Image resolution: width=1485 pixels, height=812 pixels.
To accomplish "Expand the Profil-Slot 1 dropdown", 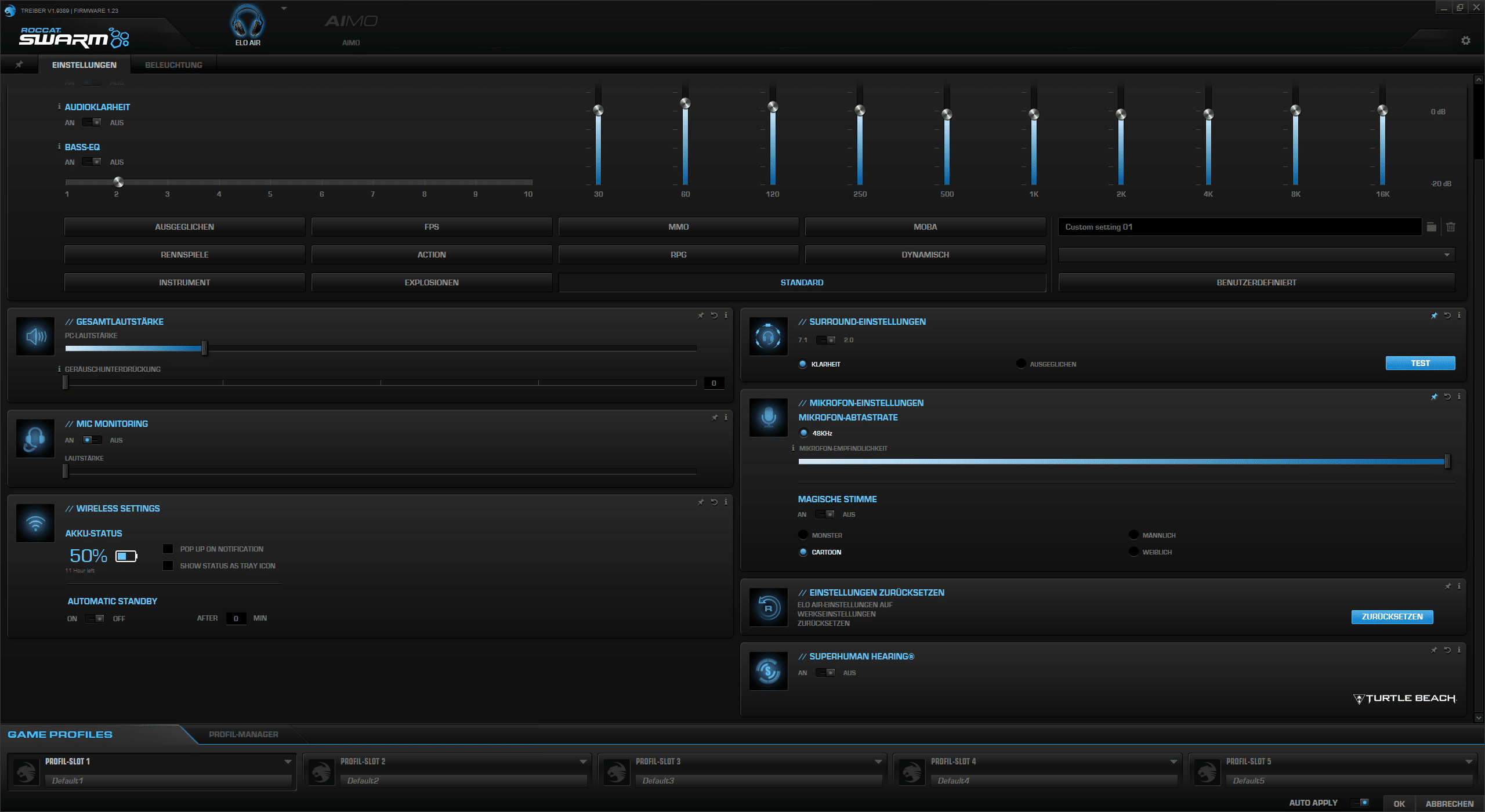I will pyautogui.click(x=288, y=762).
